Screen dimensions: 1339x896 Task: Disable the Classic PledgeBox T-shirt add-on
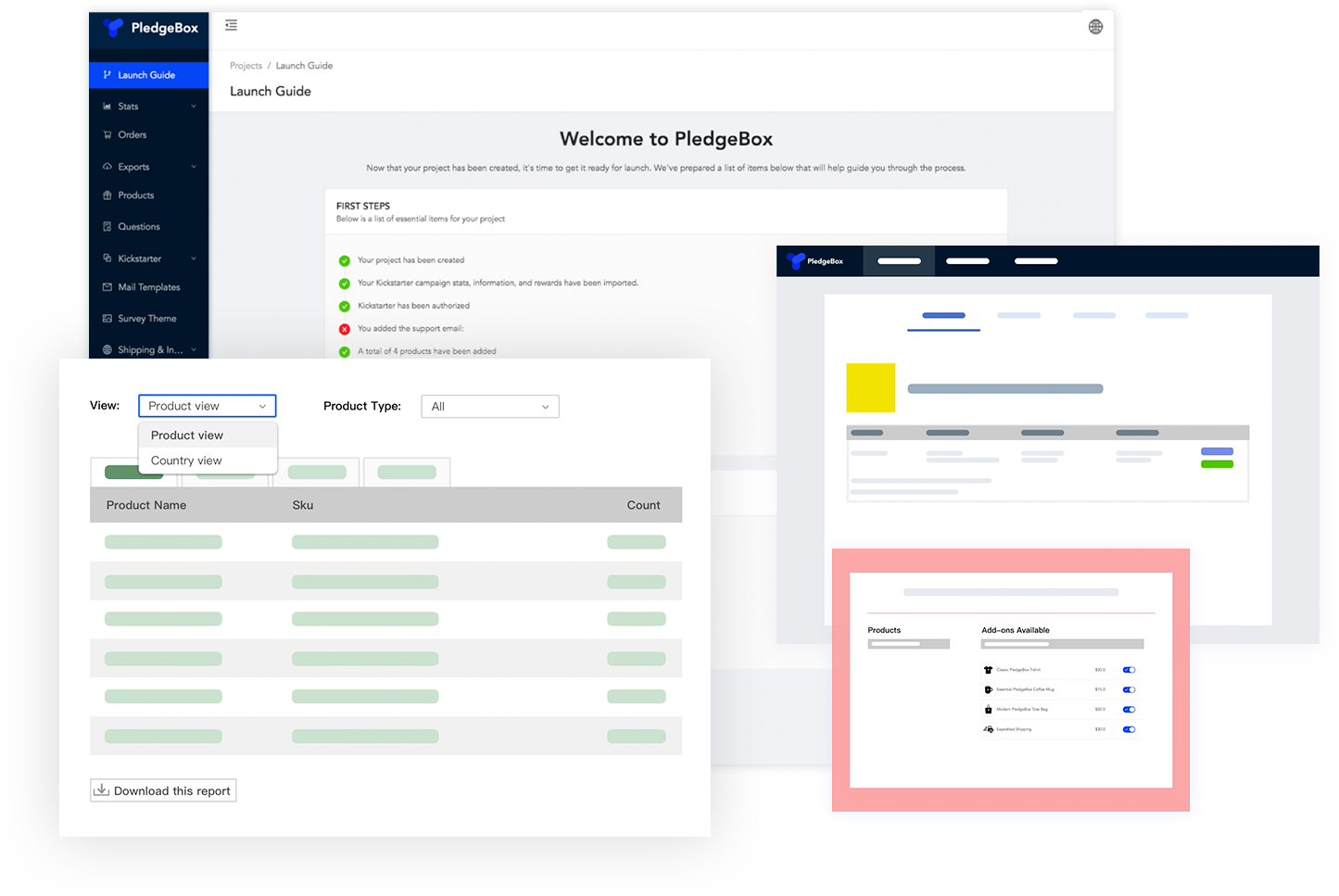[x=1129, y=669]
